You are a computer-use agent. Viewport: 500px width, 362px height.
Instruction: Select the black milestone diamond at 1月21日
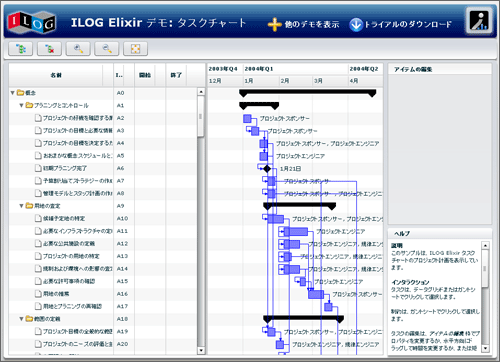point(267,169)
